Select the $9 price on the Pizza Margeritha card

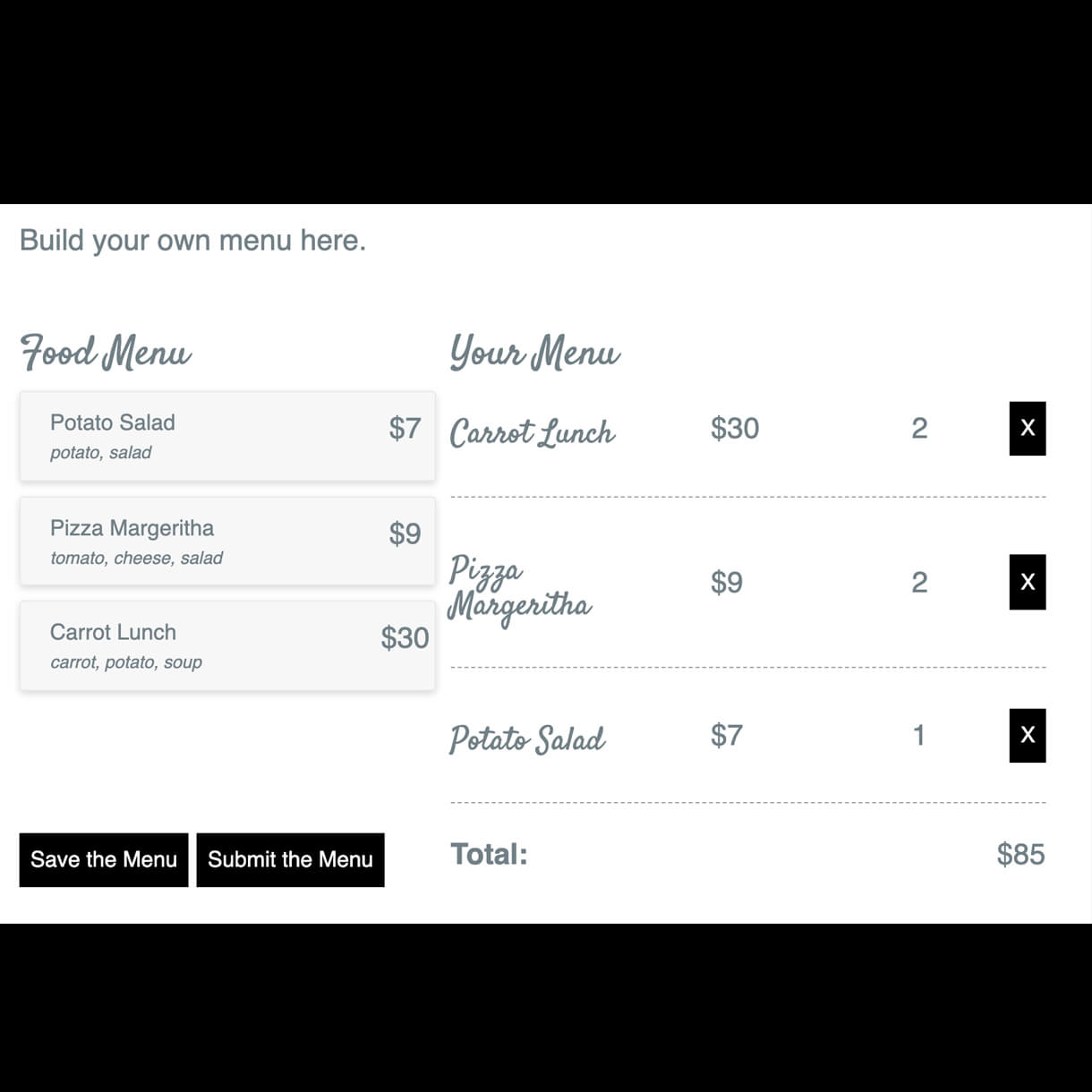coord(405,533)
